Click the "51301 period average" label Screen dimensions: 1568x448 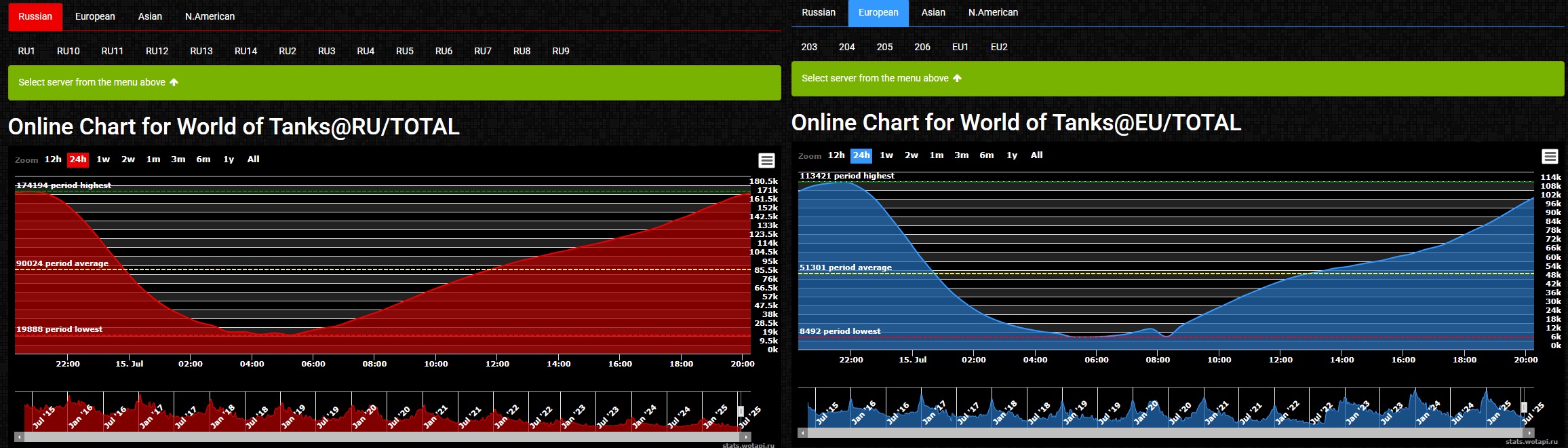coord(846,267)
